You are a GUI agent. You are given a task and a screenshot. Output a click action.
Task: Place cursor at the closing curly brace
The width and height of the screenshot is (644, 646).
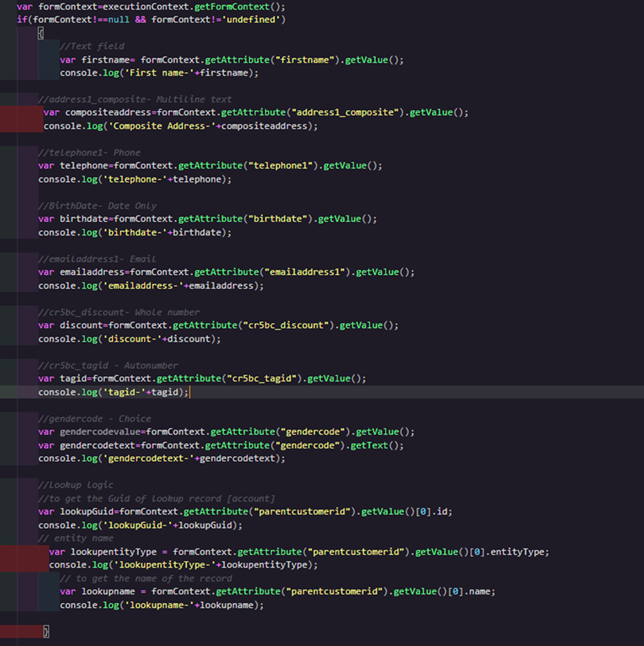pyautogui.click(x=46, y=631)
